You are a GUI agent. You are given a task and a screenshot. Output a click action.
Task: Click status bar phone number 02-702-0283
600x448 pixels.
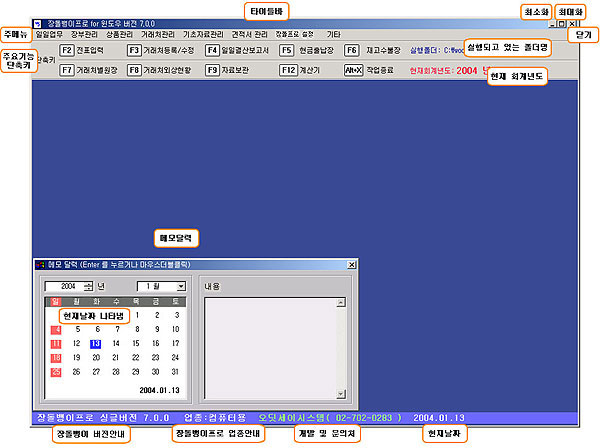click(364, 418)
